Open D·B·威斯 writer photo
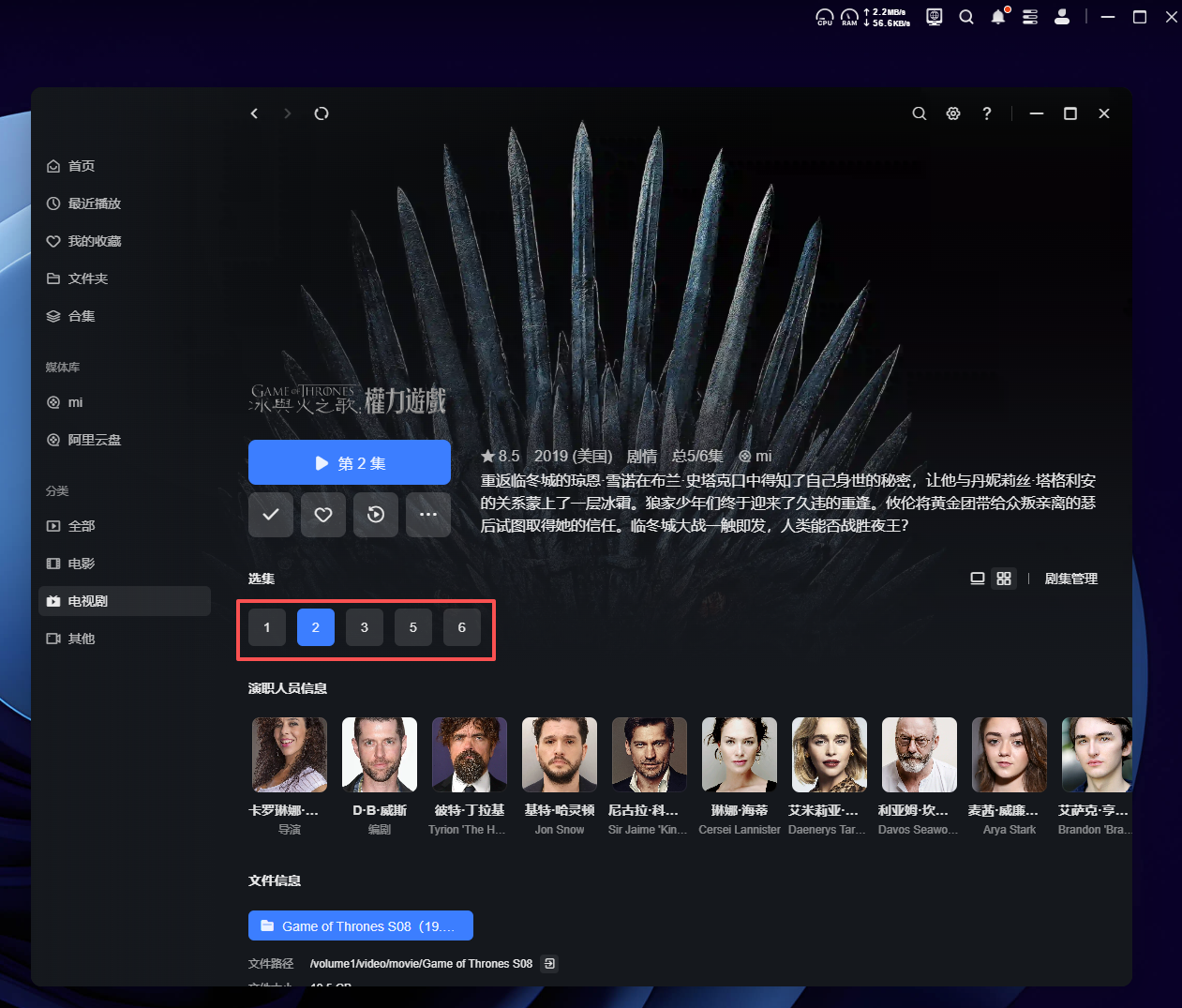Screen dimensions: 1182x1008 (380, 755)
